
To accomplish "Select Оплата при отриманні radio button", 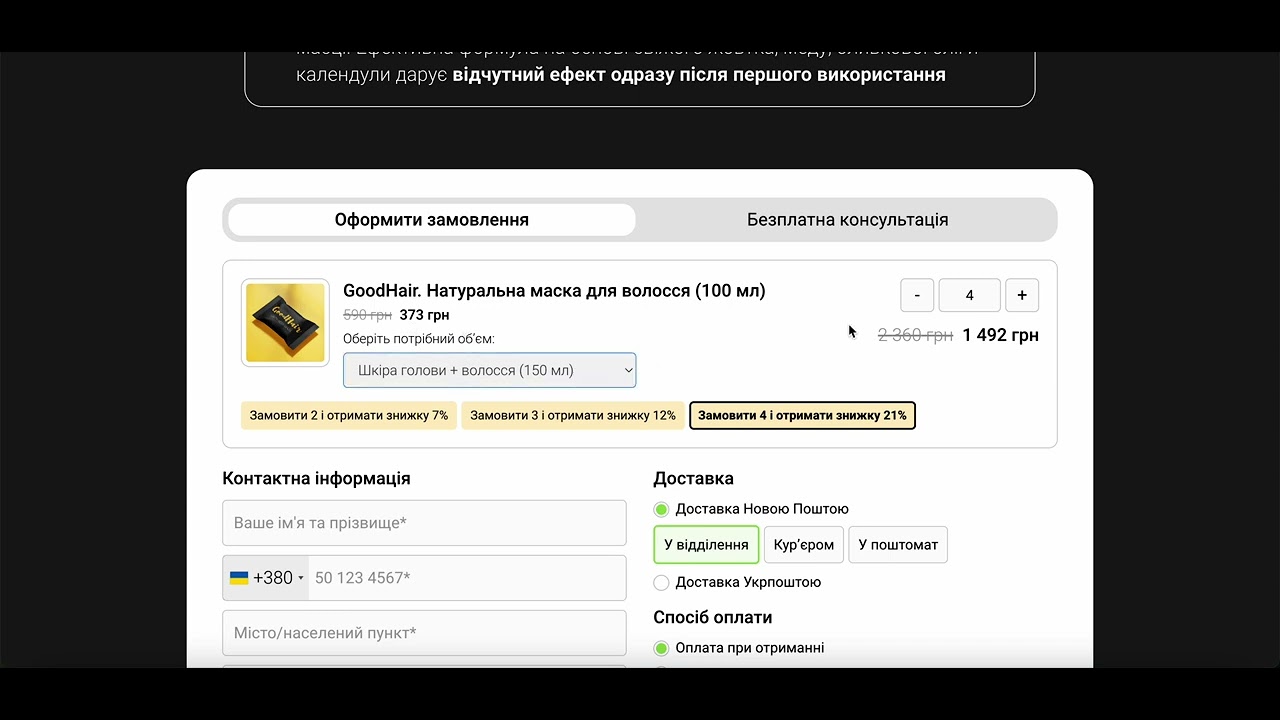I will point(661,648).
